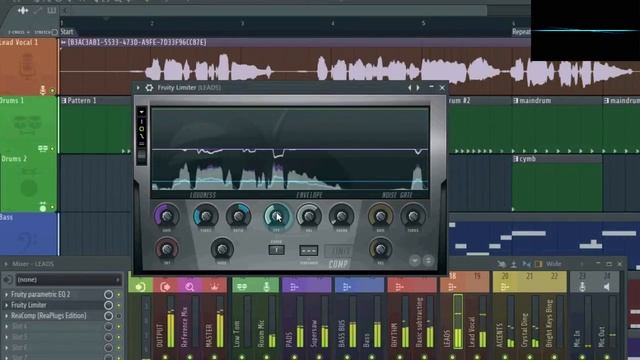Select the Fruity parametric EQ 2 slot
Image resolution: width=640 pixels, height=360 pixels.
(x=41, y=294)
